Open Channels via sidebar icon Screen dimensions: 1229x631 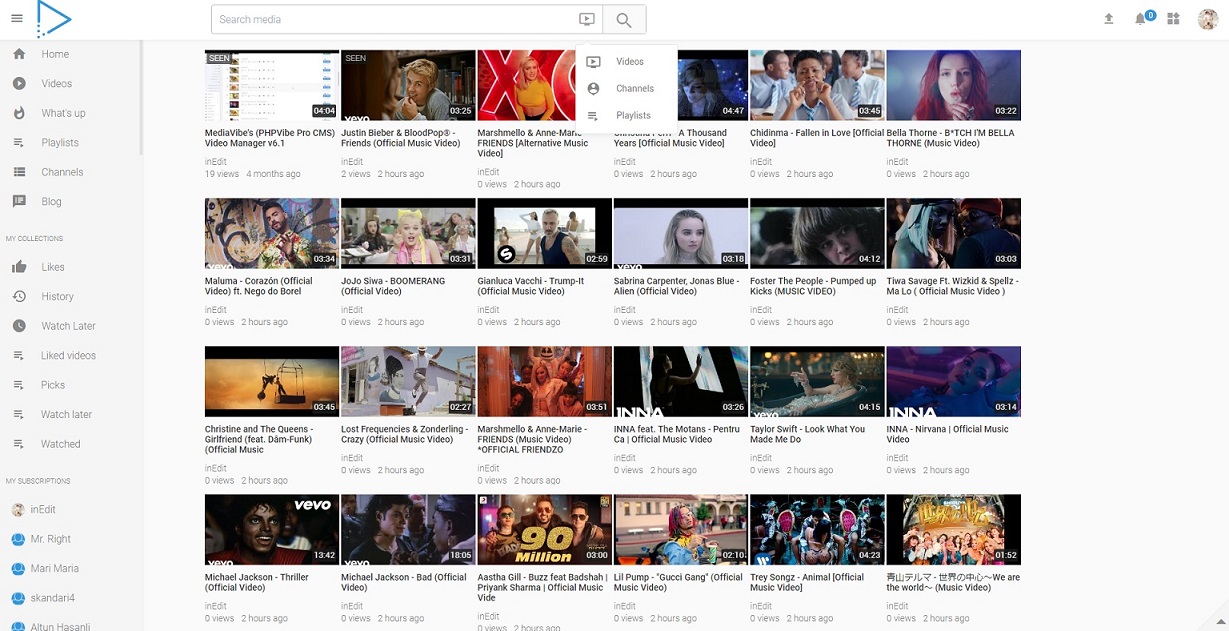(19, 172)
